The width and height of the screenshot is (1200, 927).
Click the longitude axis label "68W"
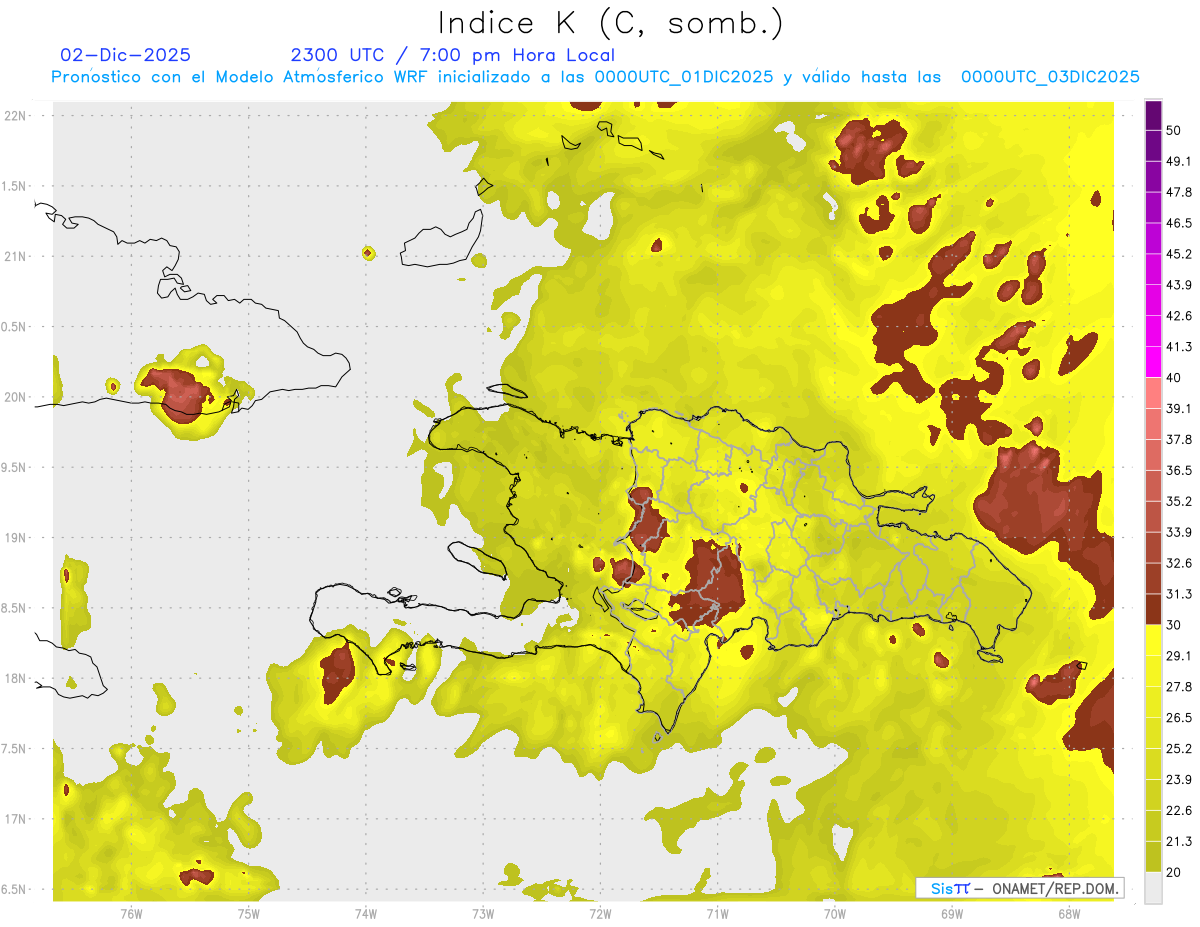pyautogui.click(x=1068, y=913)
